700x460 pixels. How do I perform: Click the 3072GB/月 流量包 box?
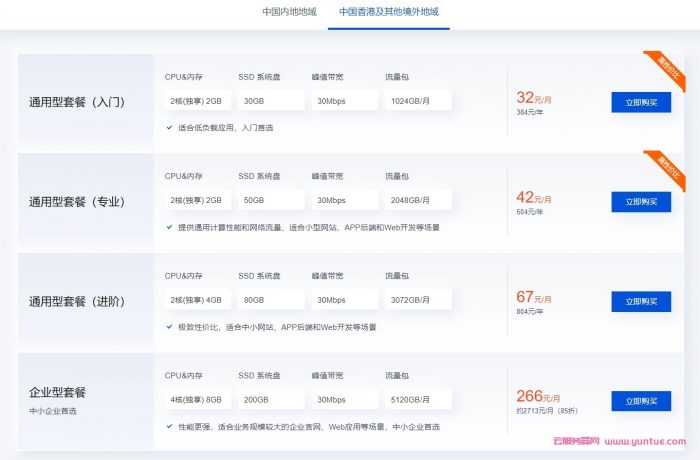tap(418, 300)
